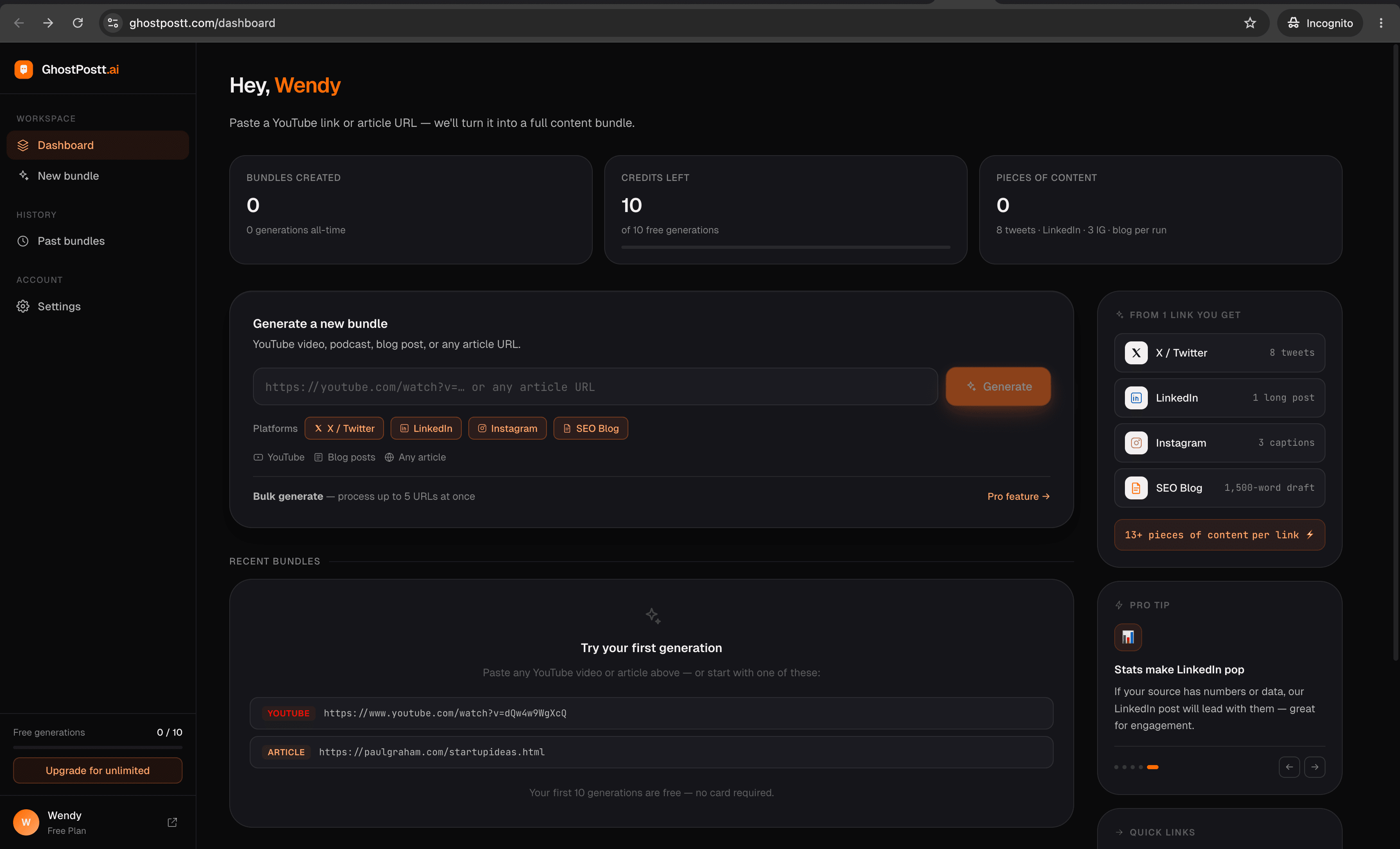Click the '8 tweets' label
The height and width of the screenshot is (849, 1400).
point(1292,352)
